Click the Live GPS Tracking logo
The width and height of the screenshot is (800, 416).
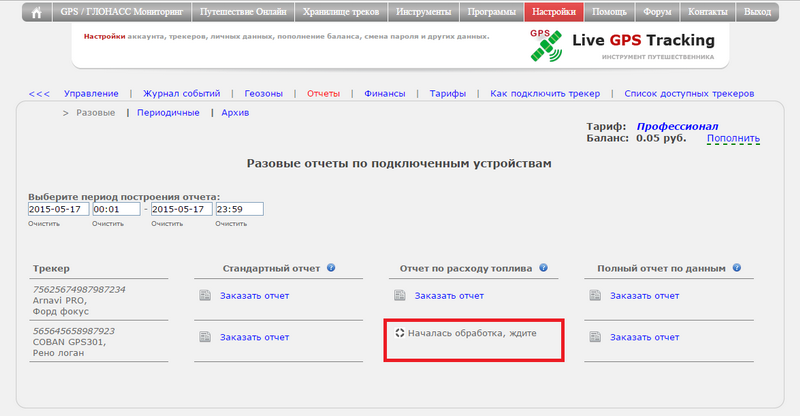(621, 45)
